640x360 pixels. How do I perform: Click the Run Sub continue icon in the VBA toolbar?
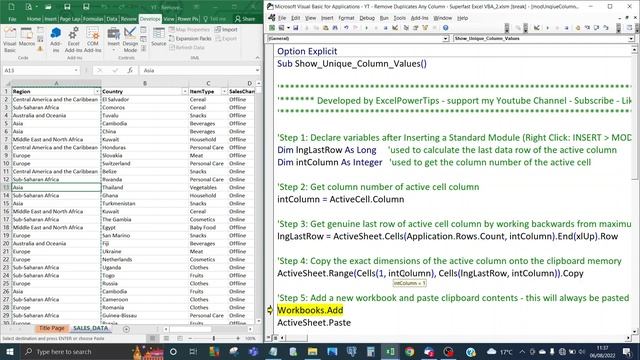tap(367, 28)
